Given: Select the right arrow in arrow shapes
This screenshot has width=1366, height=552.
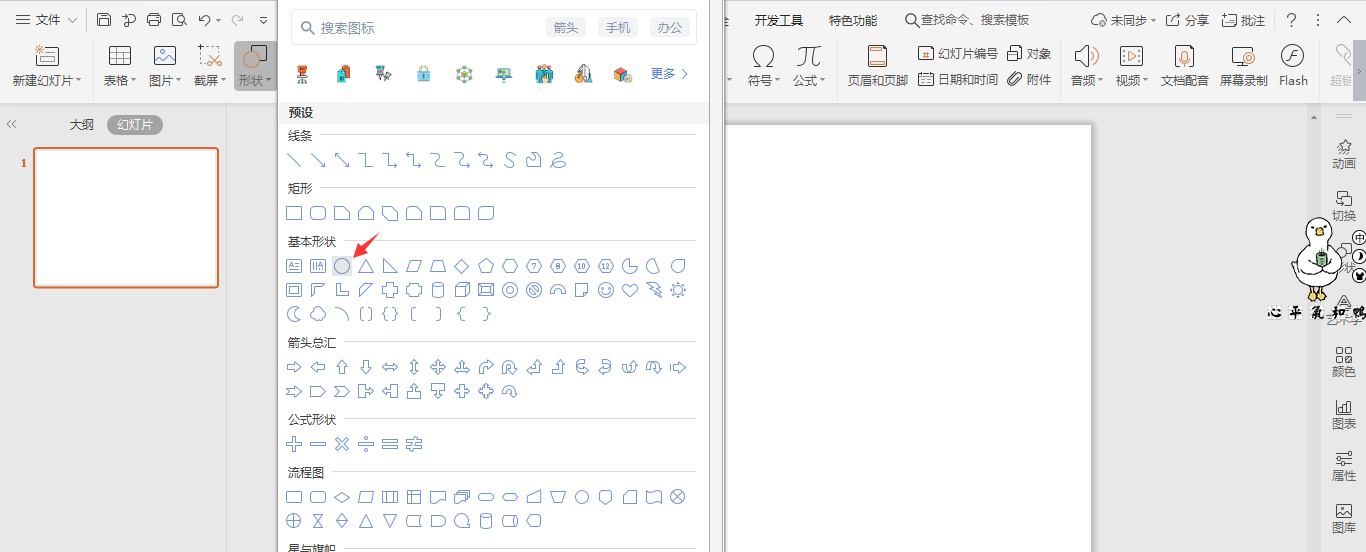Looking at the screenshot, I should click(294, 367).
